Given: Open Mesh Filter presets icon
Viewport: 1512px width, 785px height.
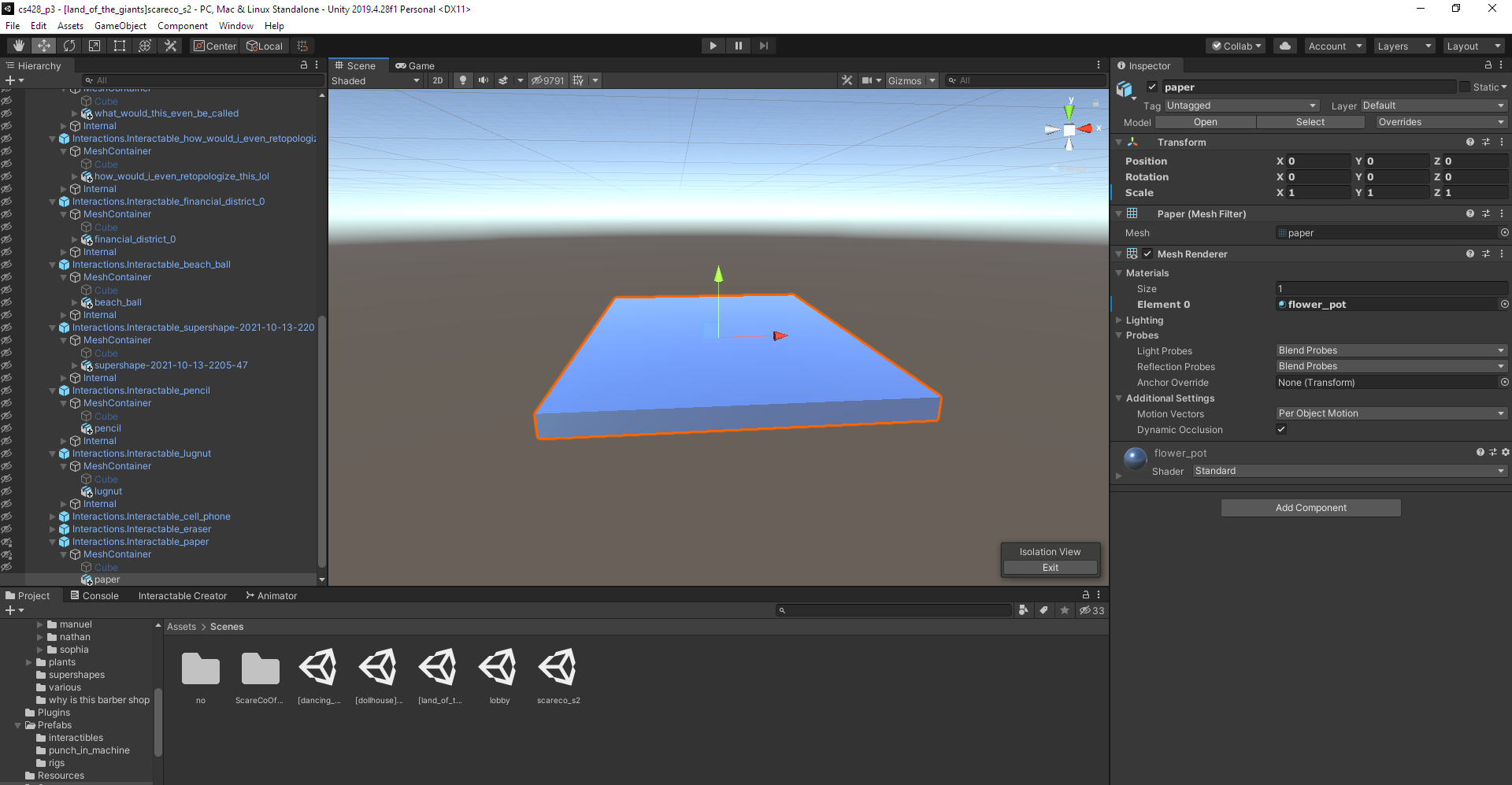Looking at the screenshot, I should point(1486,214).
